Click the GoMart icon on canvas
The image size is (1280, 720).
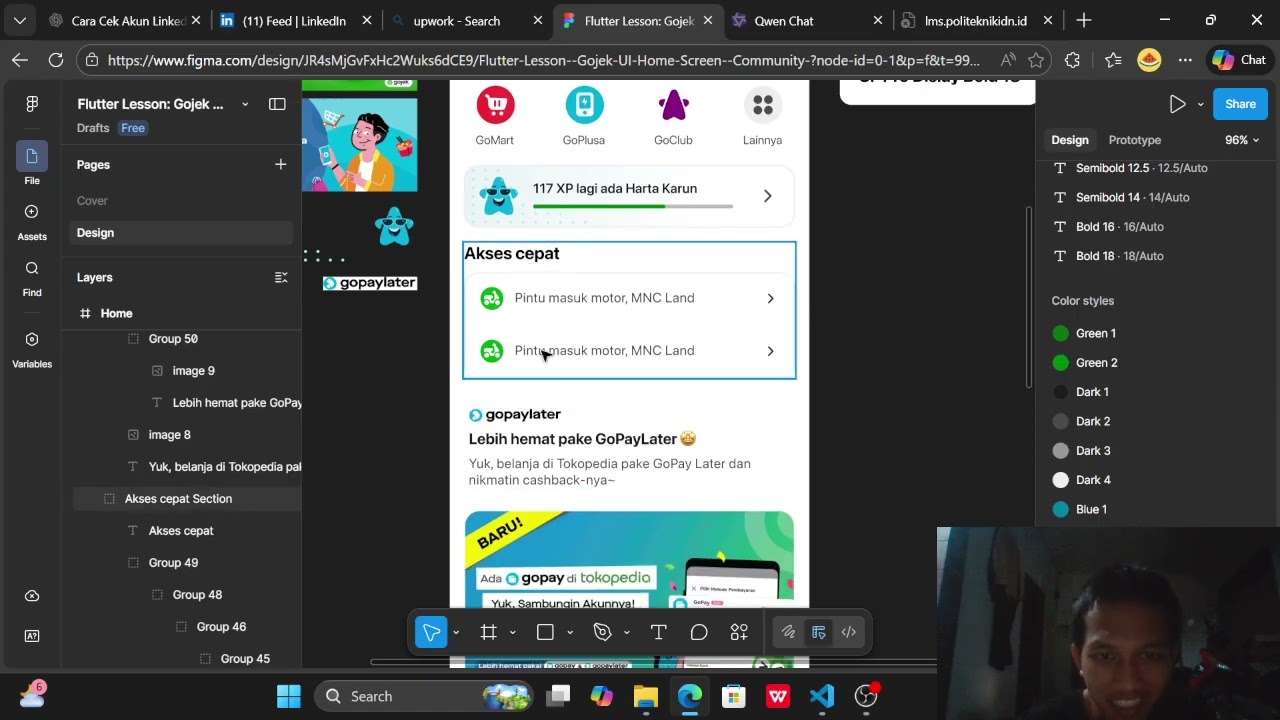(x=495, y=105)
